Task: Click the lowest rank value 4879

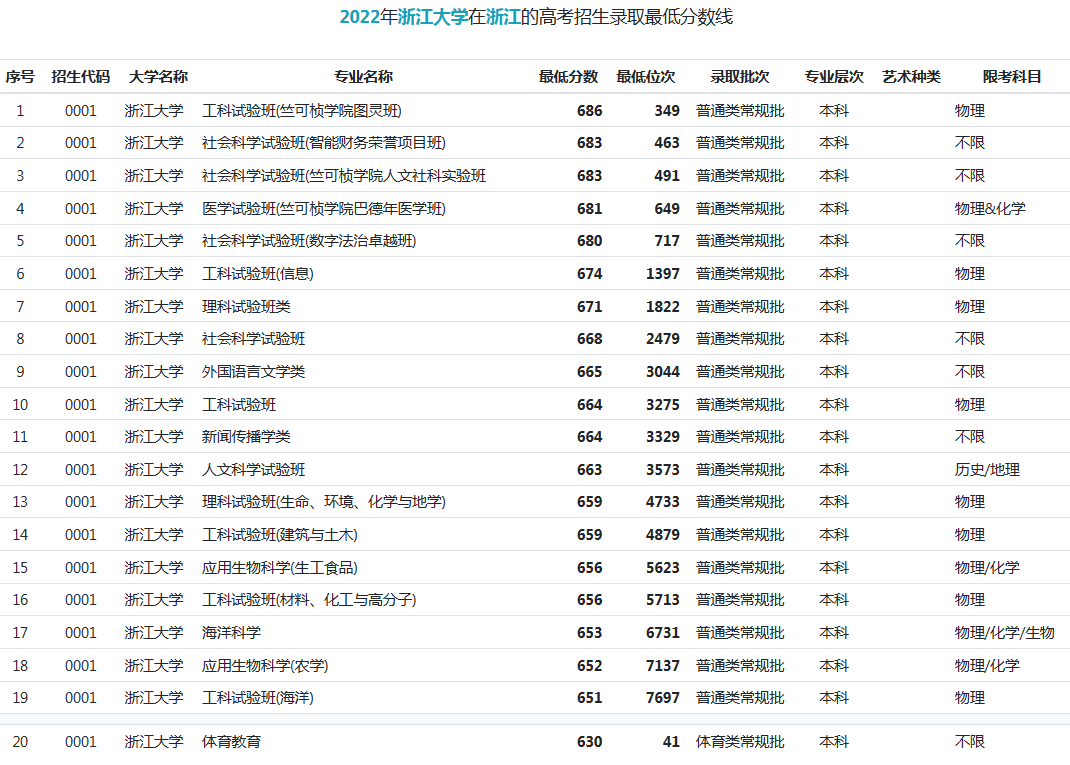Action: pyautogui.click(x=663, y=535)
